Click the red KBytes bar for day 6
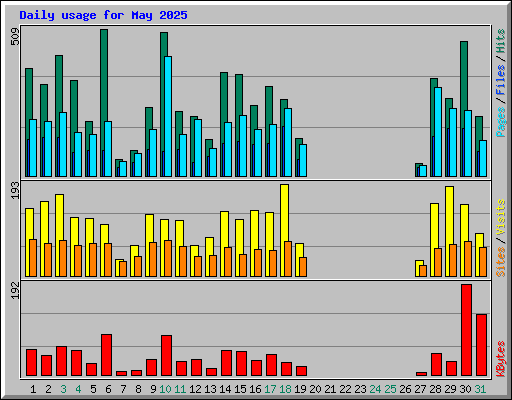 pyautogui.click(x=106, y=355)
